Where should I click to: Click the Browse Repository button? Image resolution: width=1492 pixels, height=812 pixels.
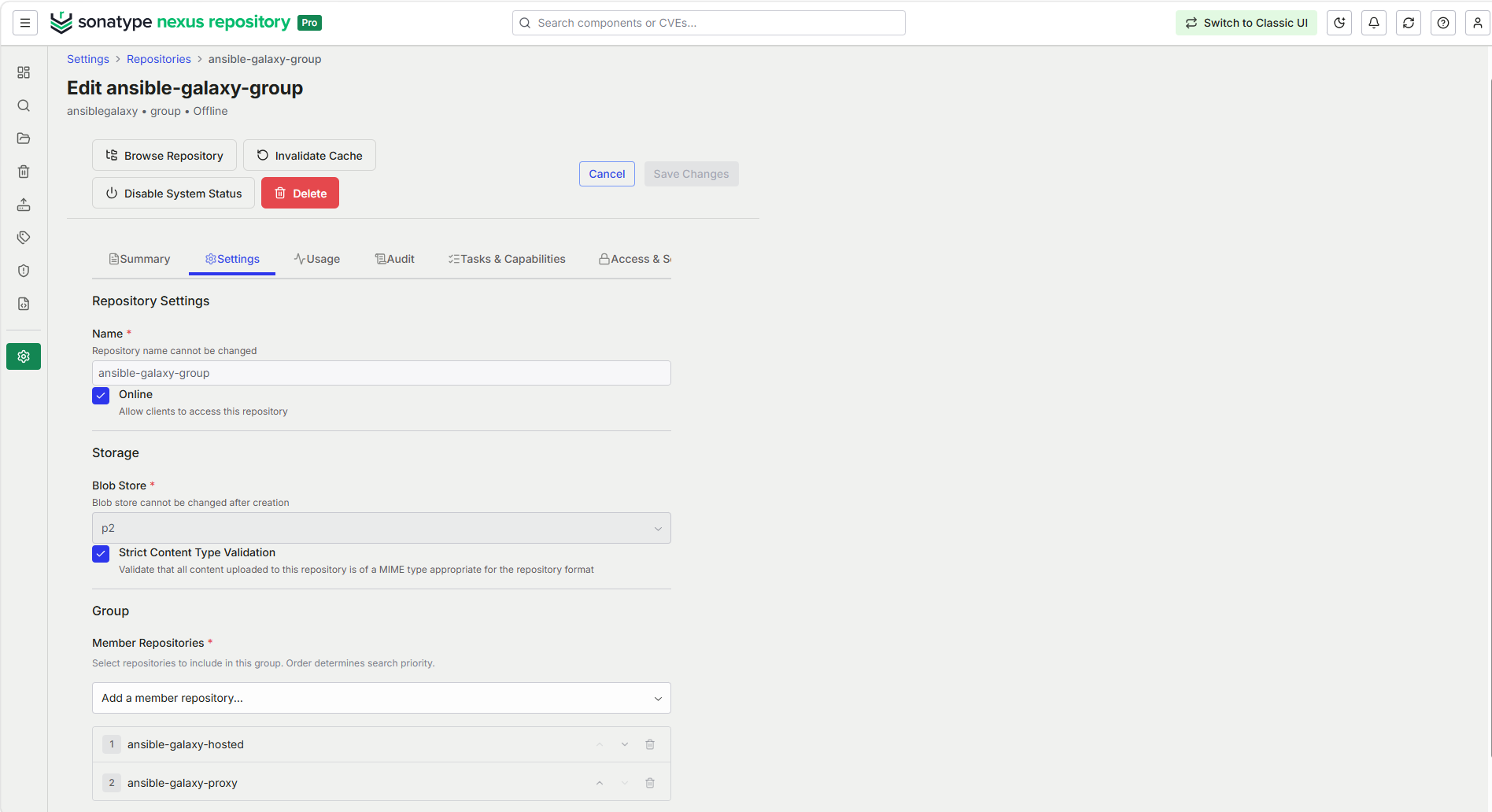164,155
